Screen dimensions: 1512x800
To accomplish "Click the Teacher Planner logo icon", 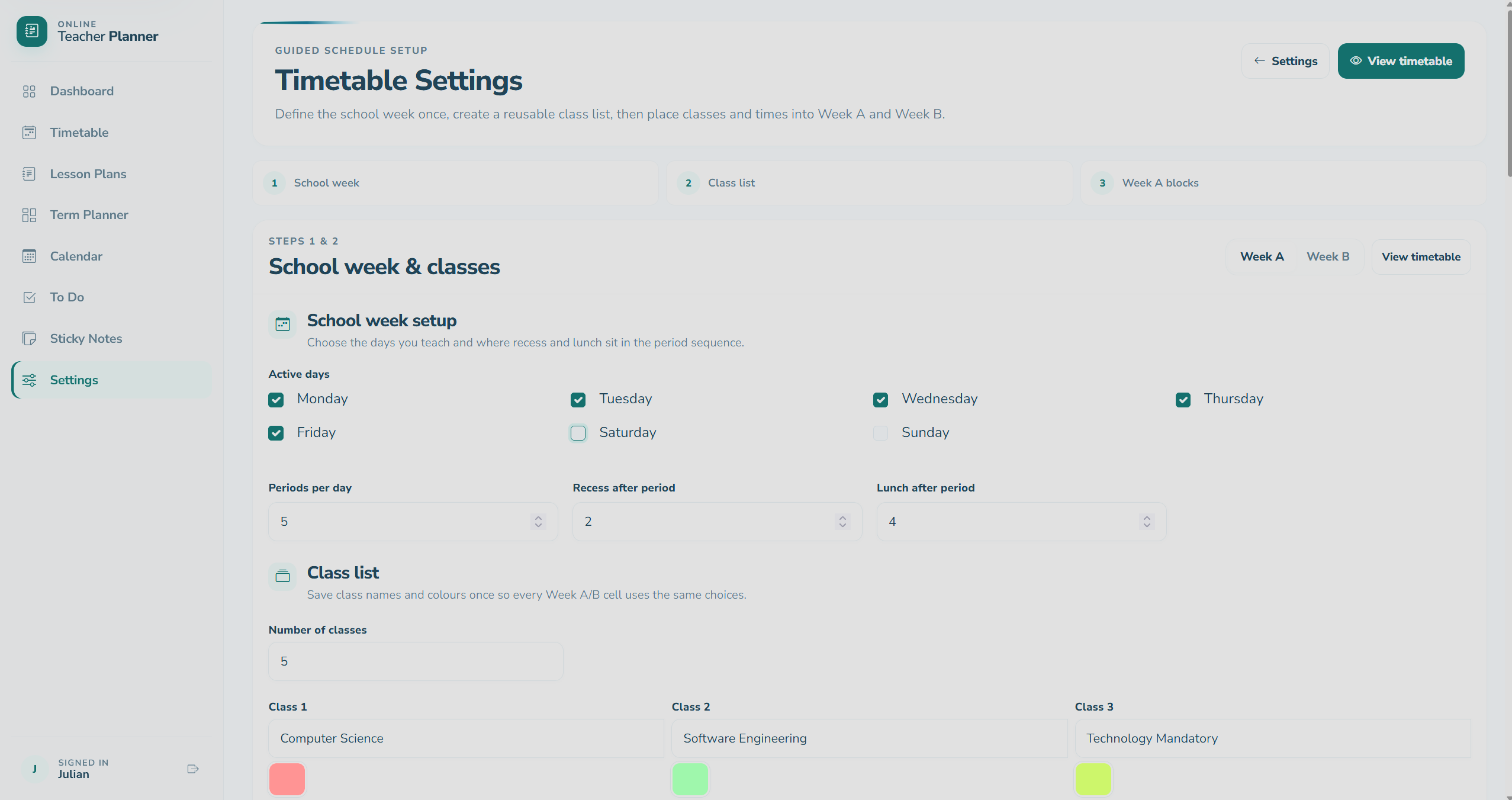I will 32,31.
